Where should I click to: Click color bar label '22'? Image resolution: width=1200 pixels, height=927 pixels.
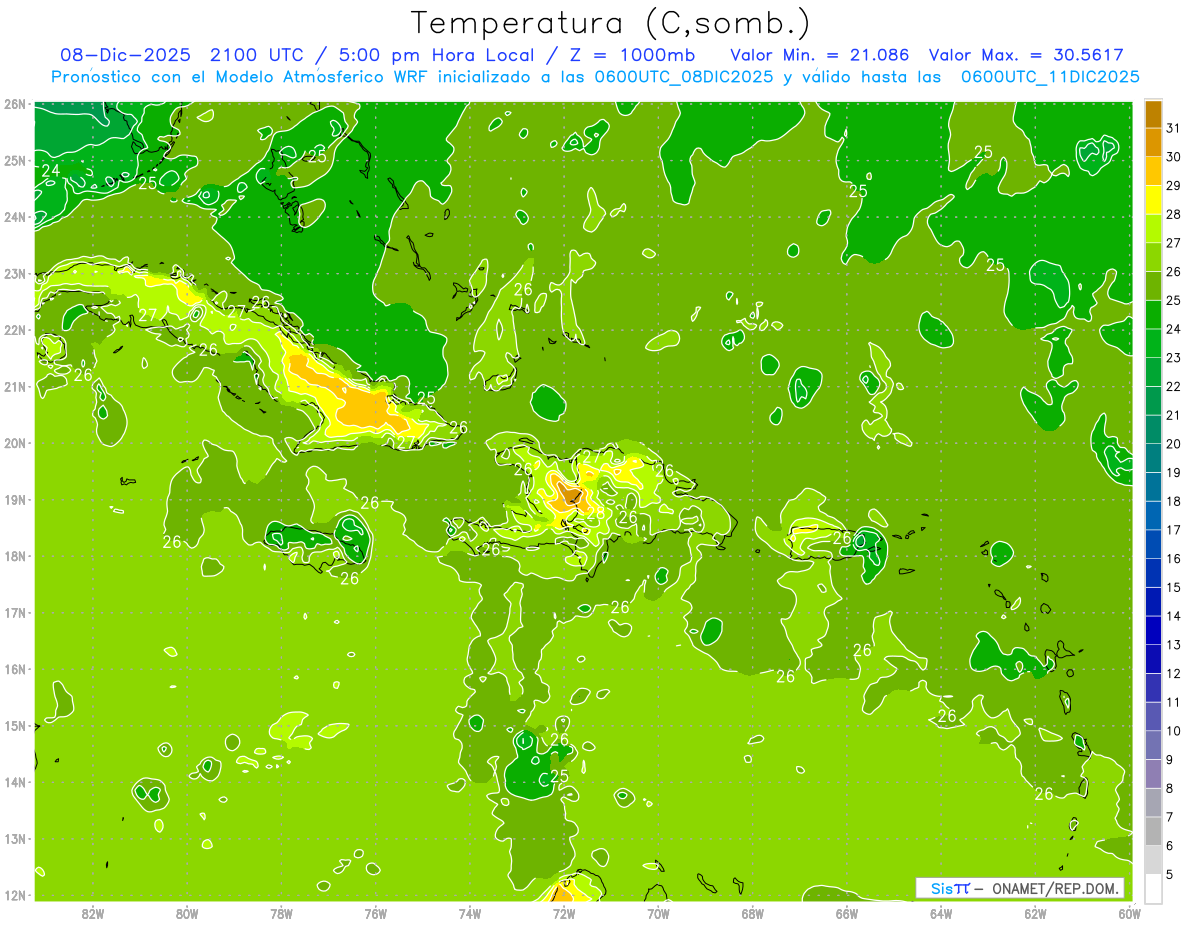coord(1174,386)
